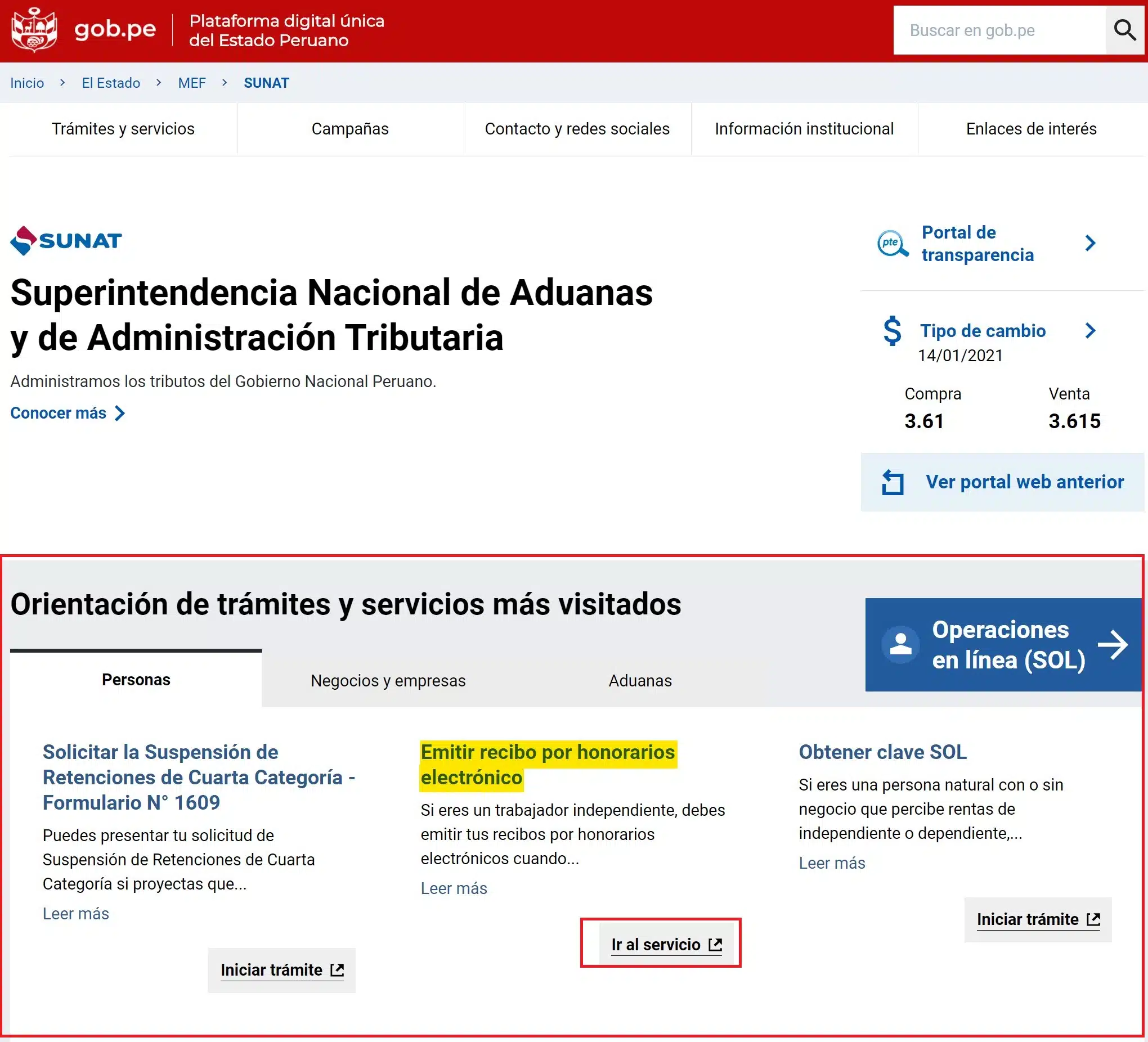This screenshot has width=1148, height=1042.
Task: Click the gob.pe coat of arms logo
Action: click(34, 30)
